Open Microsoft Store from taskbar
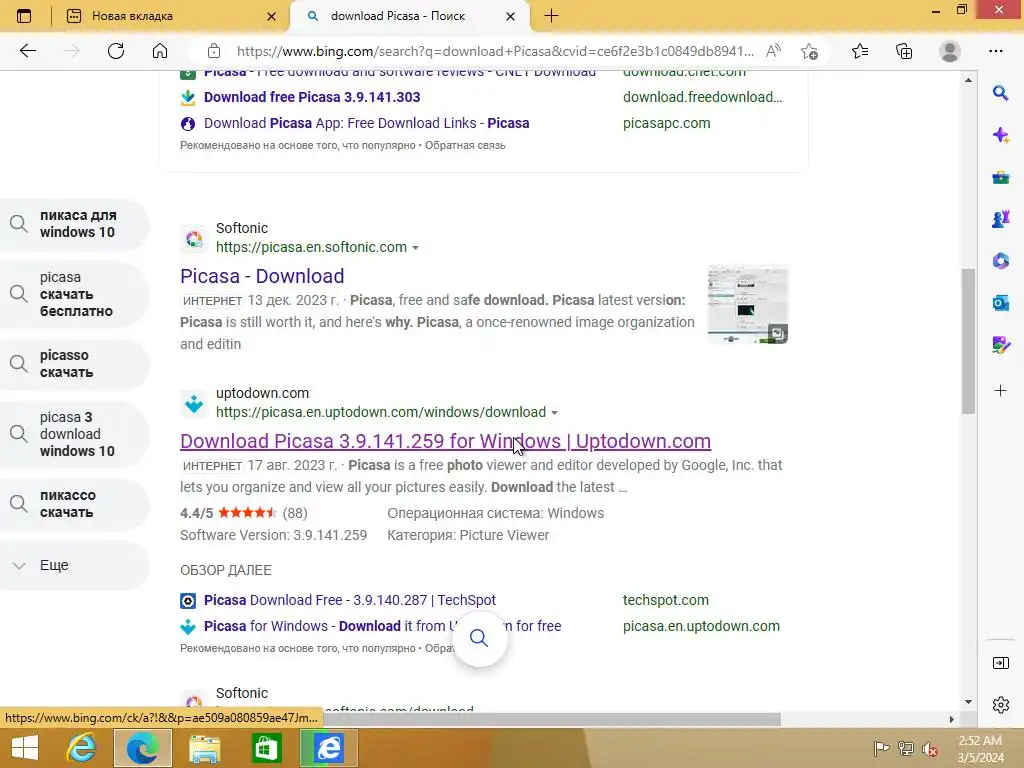 266,748
